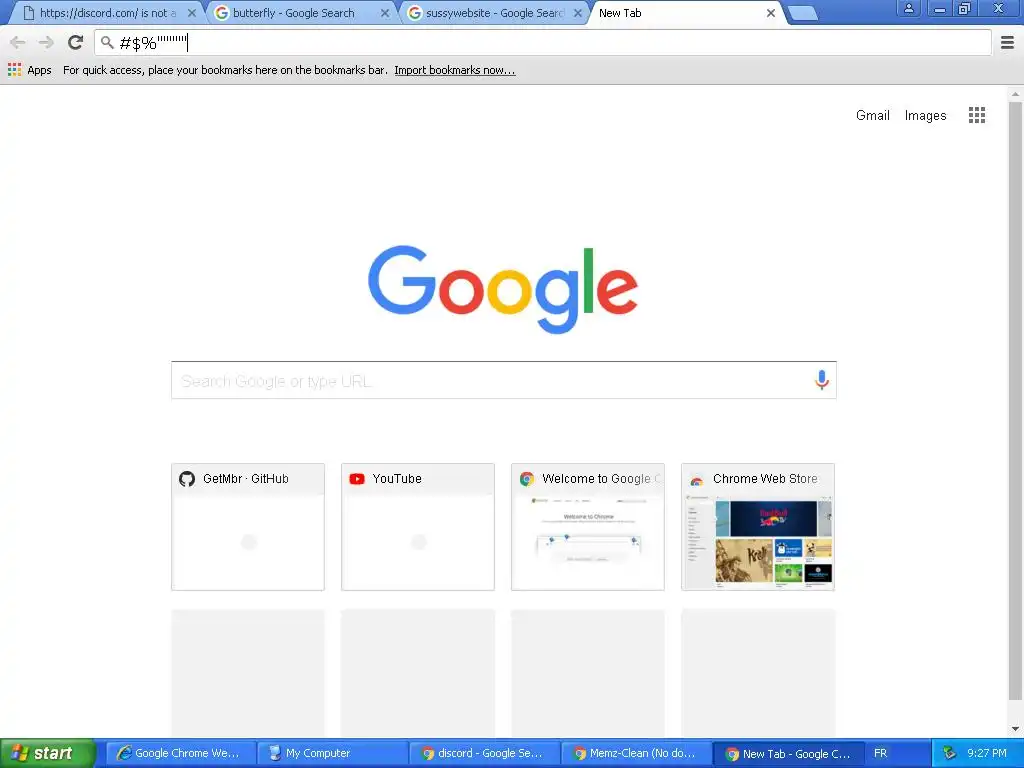
Task: Open the Apps shortcut in bookmarks bar
Action: [29, 70]
